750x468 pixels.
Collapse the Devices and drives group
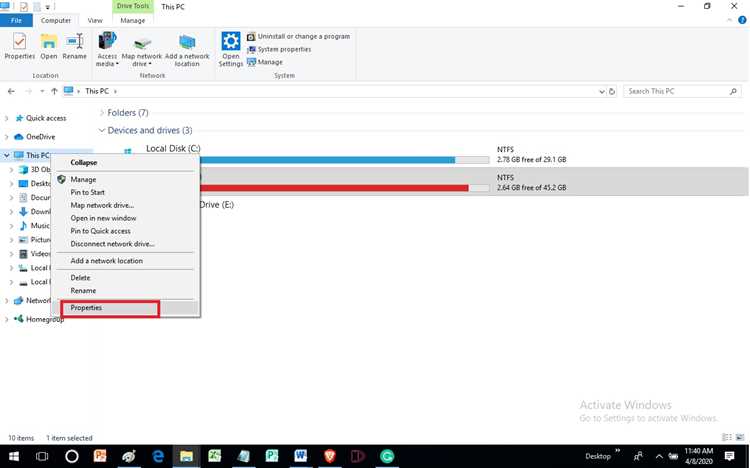tap(101, 131)
